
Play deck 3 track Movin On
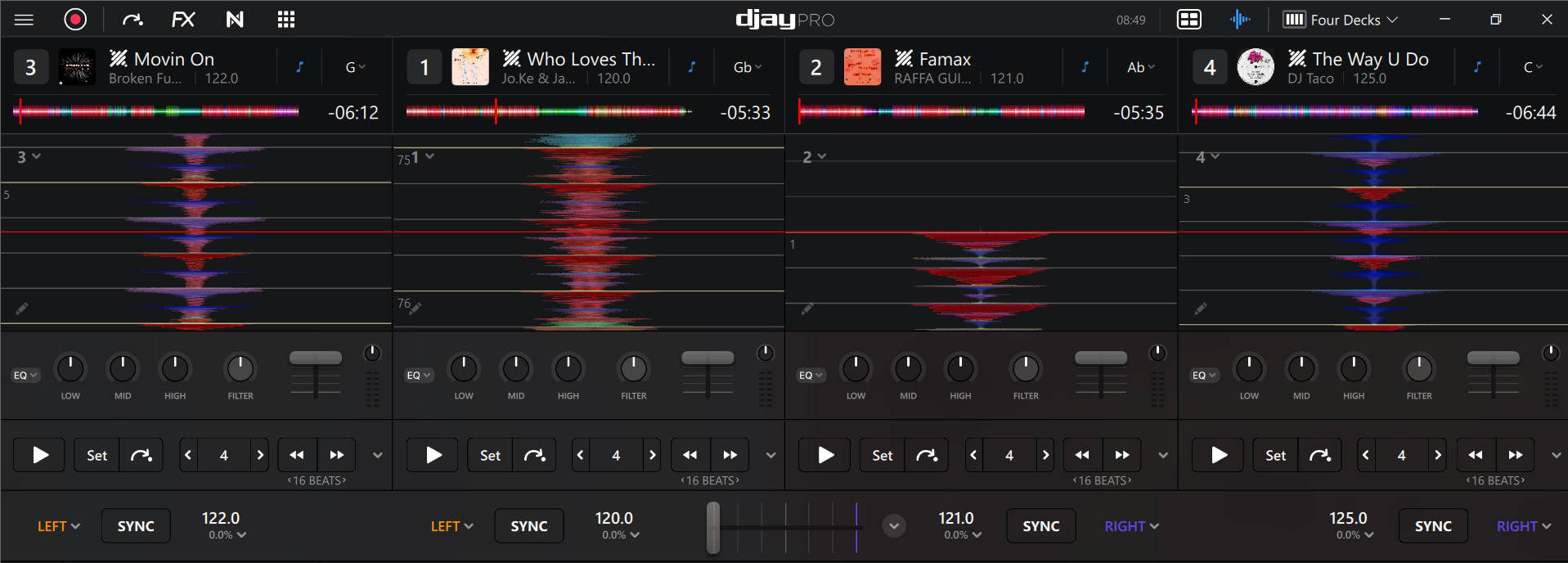tap(40, 455)
